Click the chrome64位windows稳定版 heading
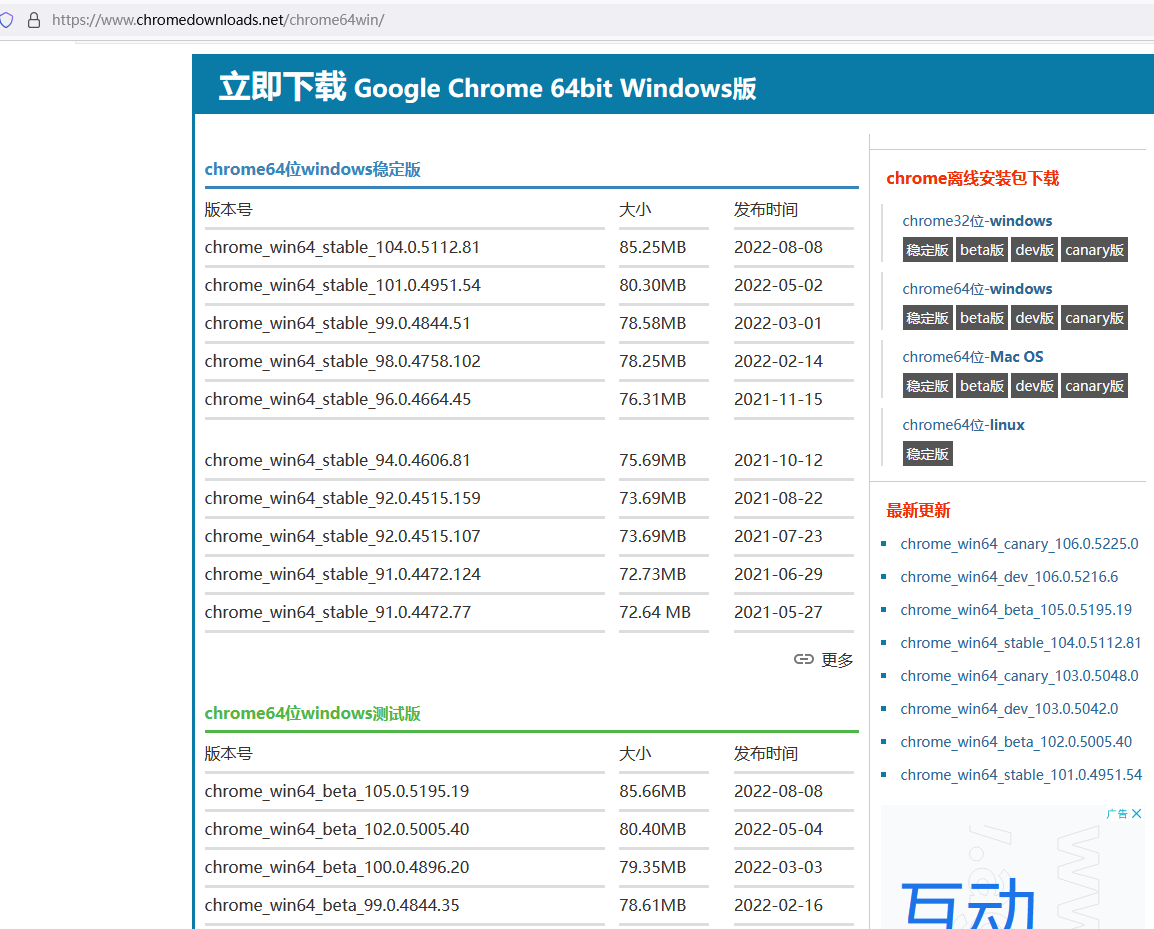Screen dimensions: 1154x929 tap(313, 169)
